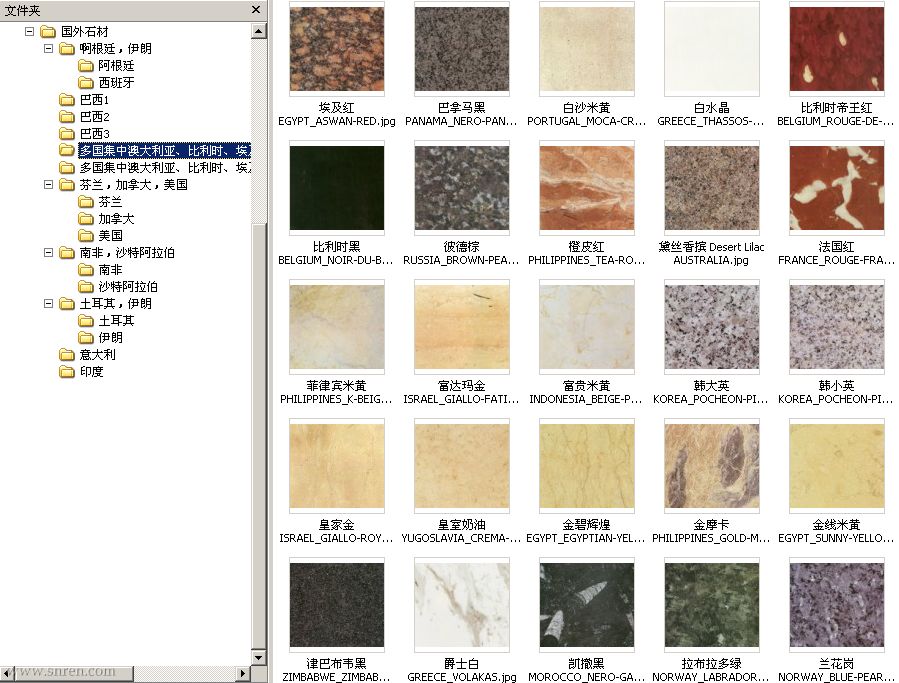The height and width of the screenshot is (683, 899).
Task: Select the 皇家金 thumbnail
Action: click(337, 466)
